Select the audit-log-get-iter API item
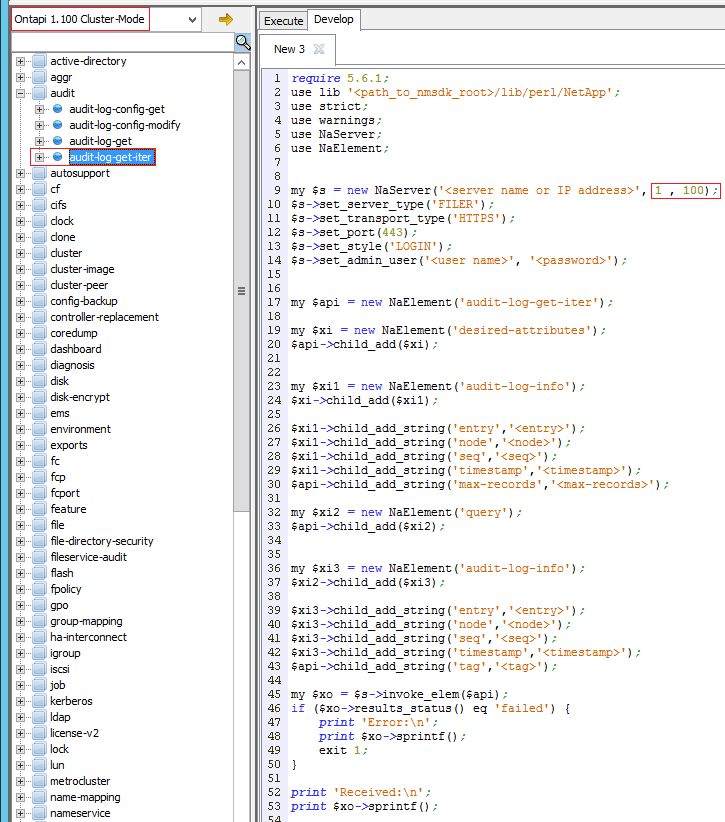 tap(111, 157)
